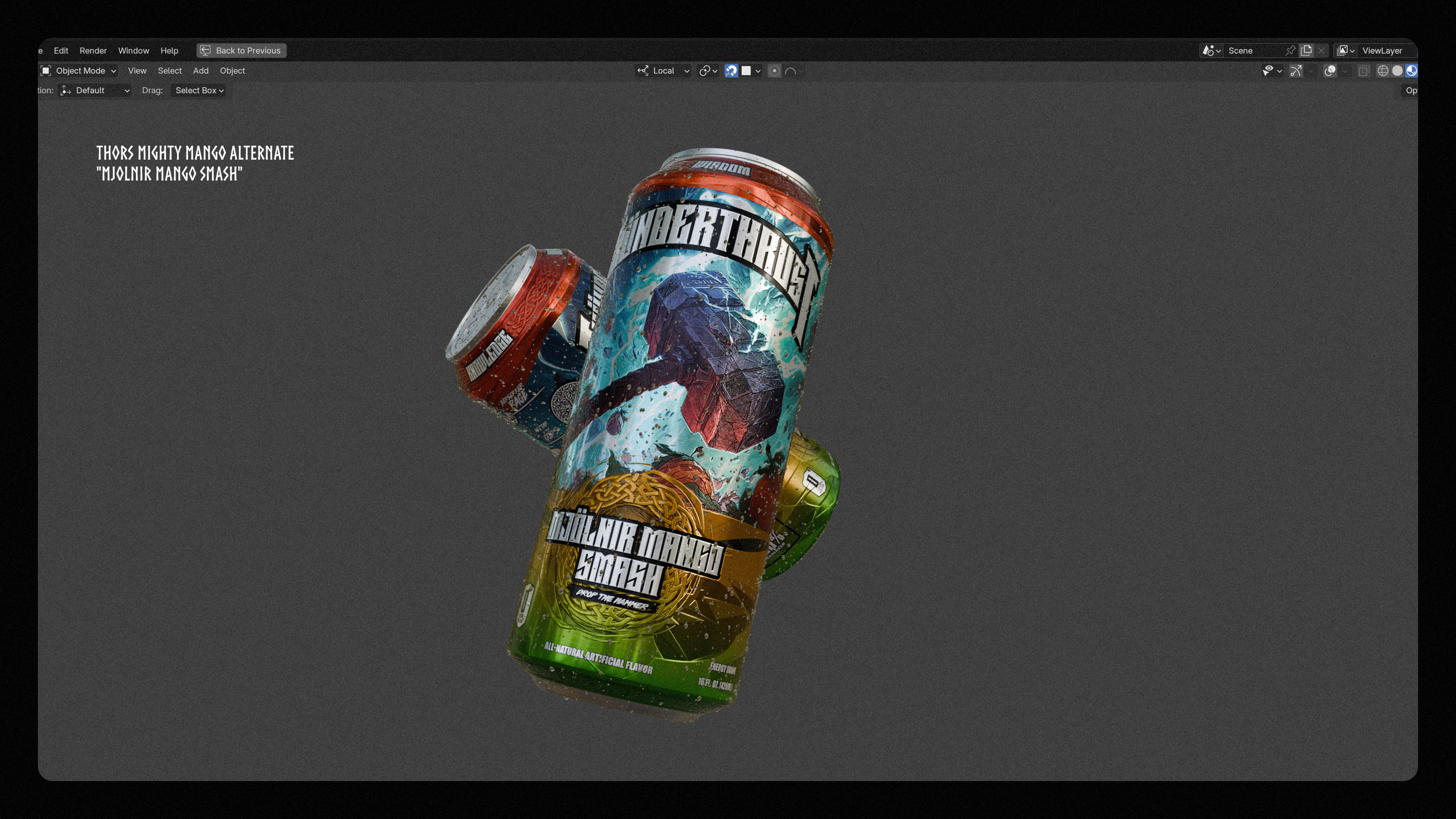Click the new scene duplicate icon
1456x819 pixels.
[1306, 51]
